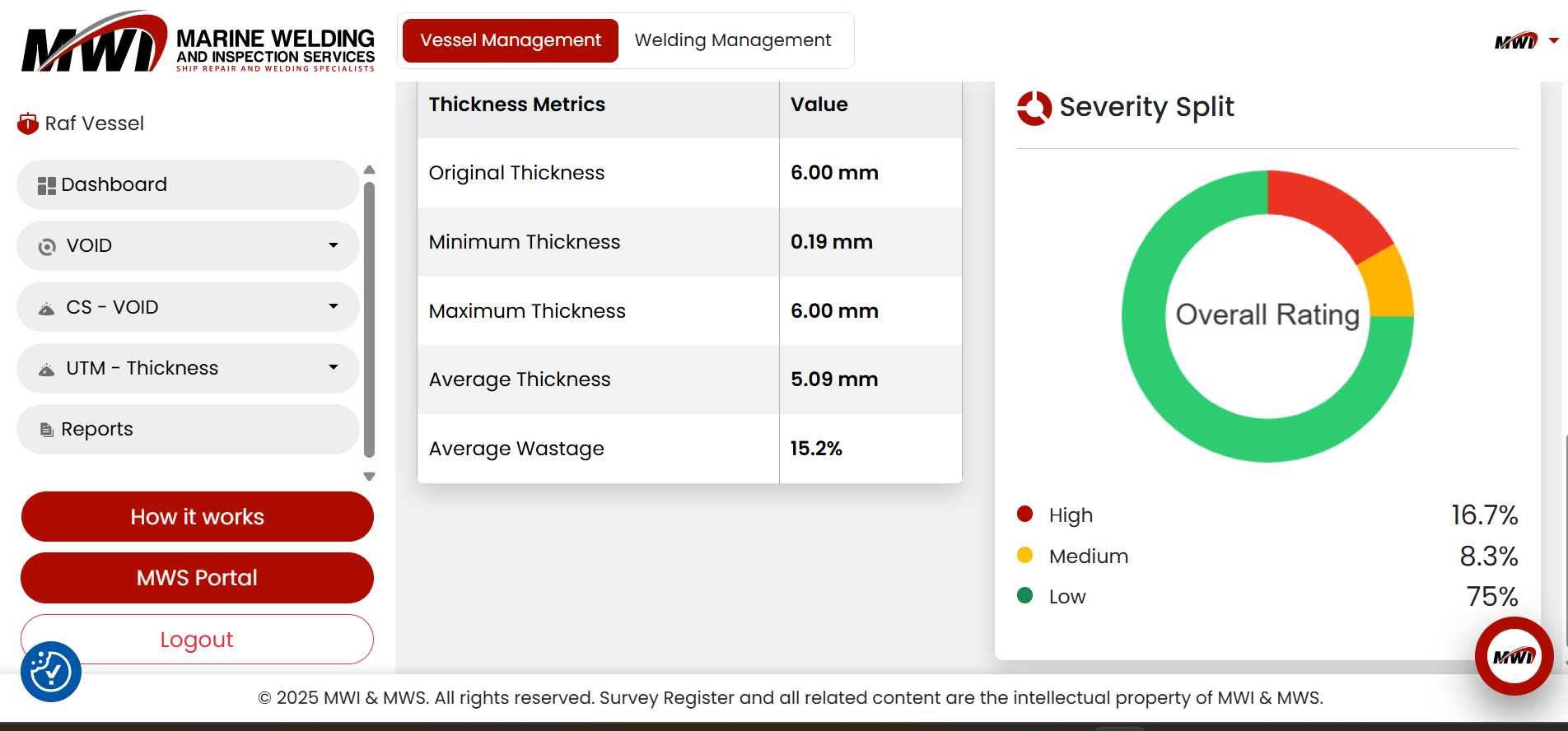Click the Average Thickness row label
The height and width of the screenshot is (731, 1568).
pos(520,379)
